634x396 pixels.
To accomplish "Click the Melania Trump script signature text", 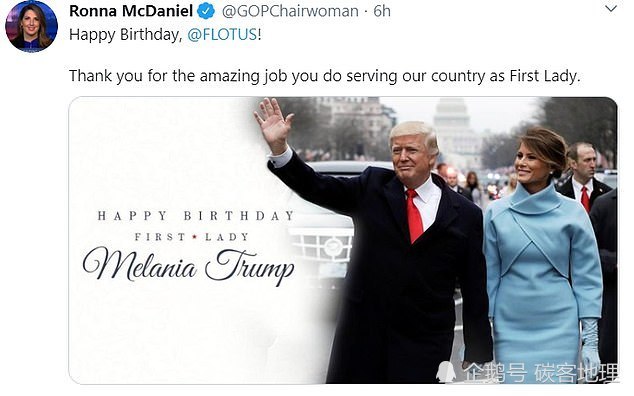I will click(x=188, y=265).
